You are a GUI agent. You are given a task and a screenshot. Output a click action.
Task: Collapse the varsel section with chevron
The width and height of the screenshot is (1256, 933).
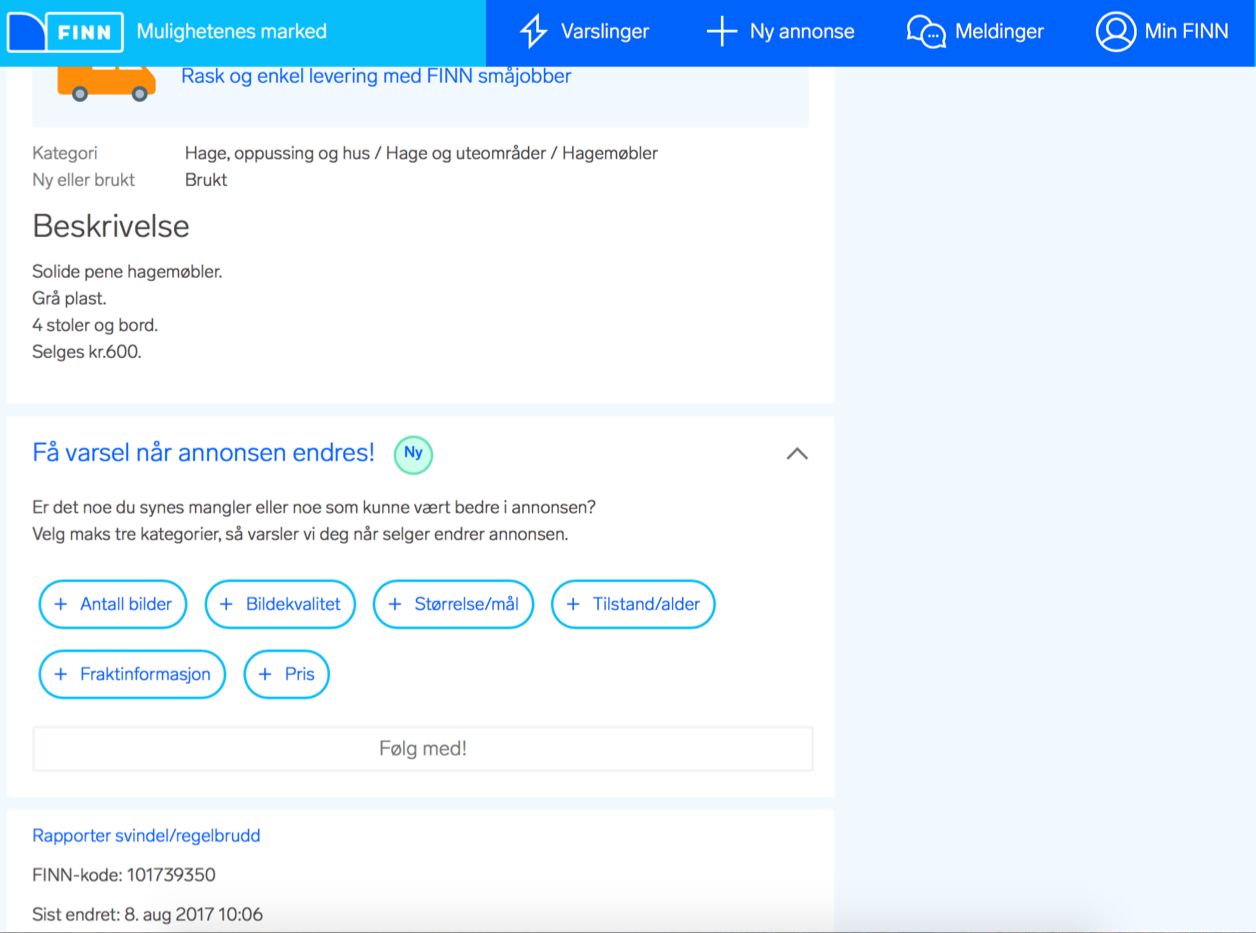tap(797, 454)
